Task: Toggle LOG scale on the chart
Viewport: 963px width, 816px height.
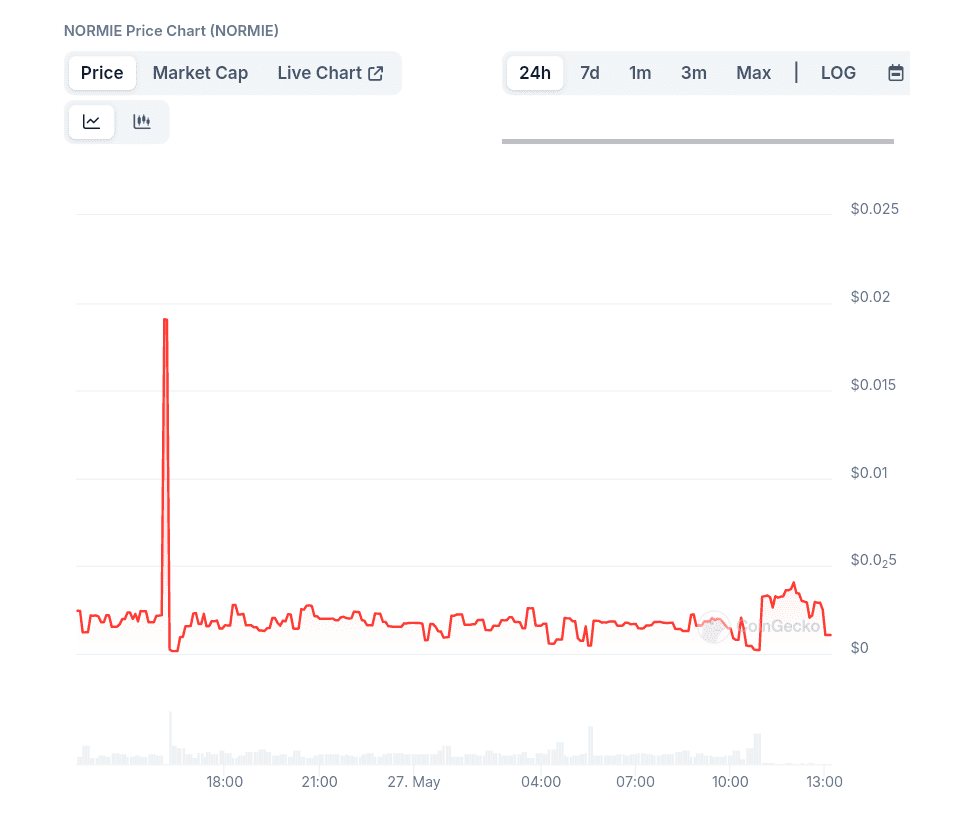Action: tap(838, 73)
